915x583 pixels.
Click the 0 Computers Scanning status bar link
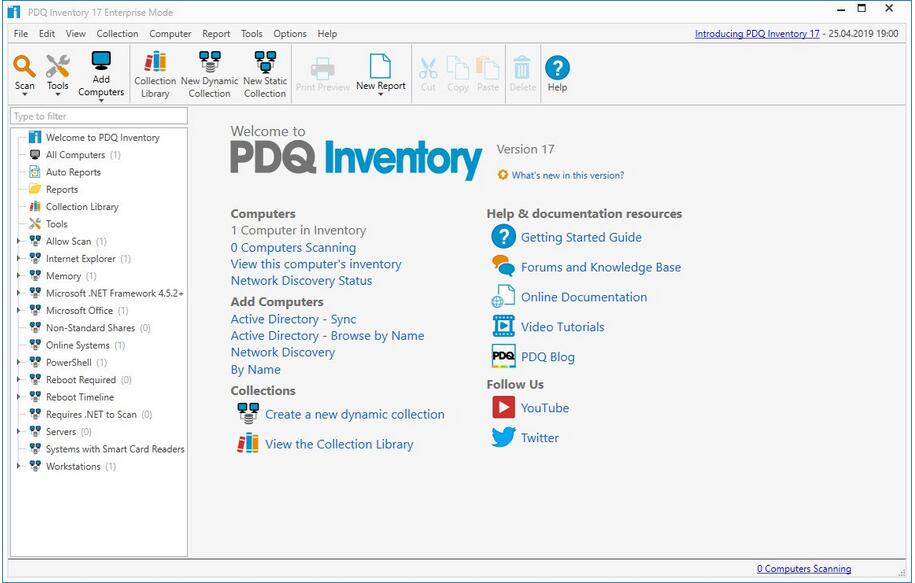pos(804,568)
